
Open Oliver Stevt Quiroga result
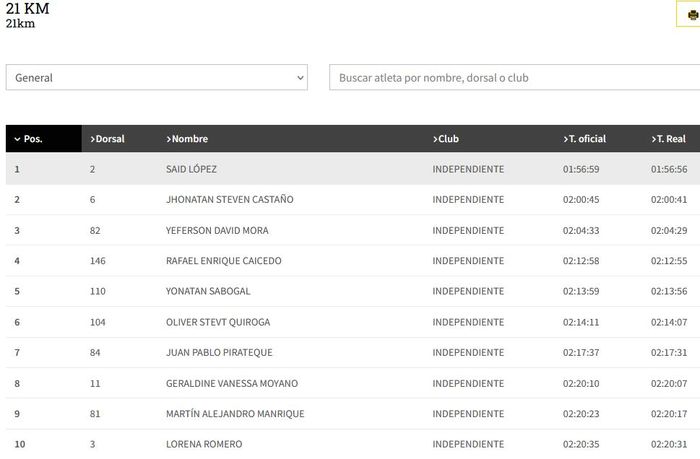point(218,322)
